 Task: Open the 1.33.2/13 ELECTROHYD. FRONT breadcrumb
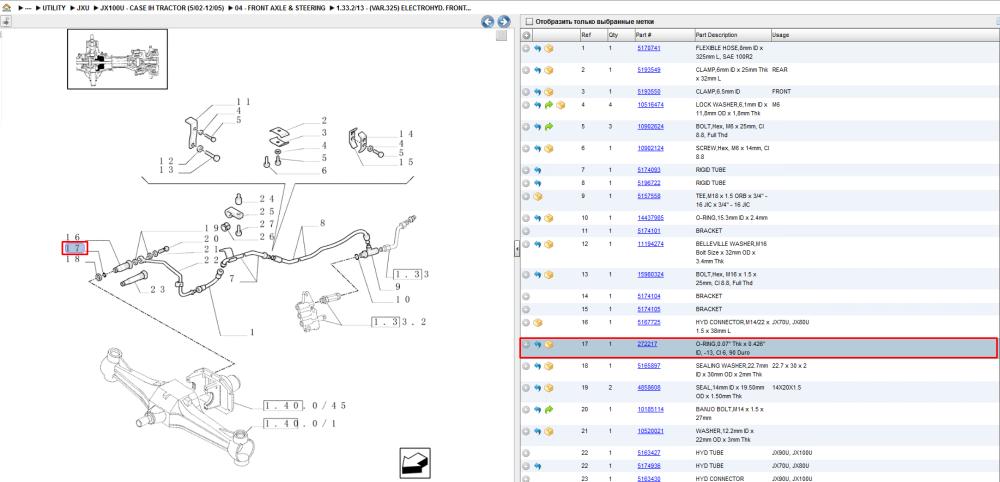404,8
